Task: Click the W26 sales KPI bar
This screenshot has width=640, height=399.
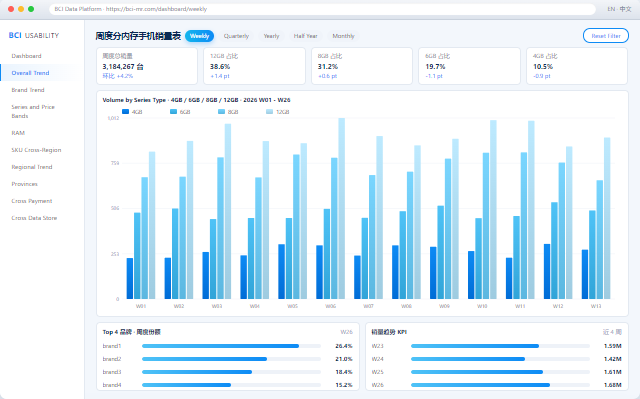Action: coord(500,385)
